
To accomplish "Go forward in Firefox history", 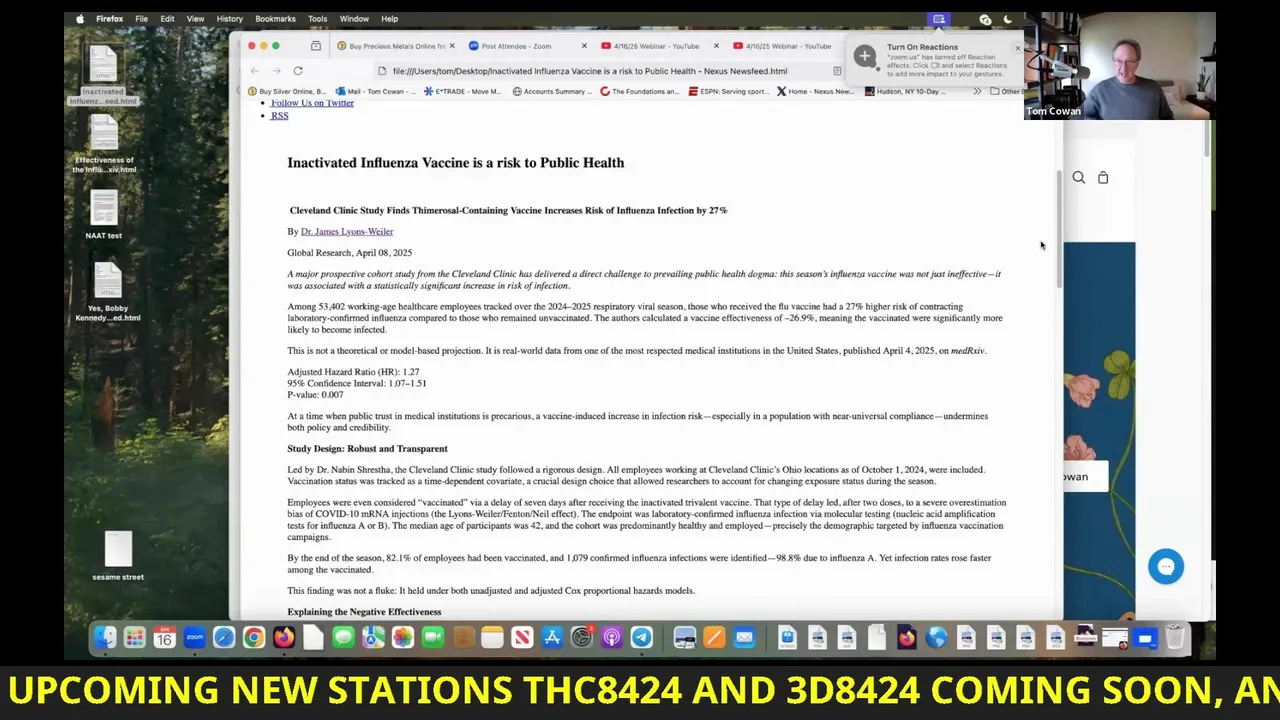I will tap(277, 71).
